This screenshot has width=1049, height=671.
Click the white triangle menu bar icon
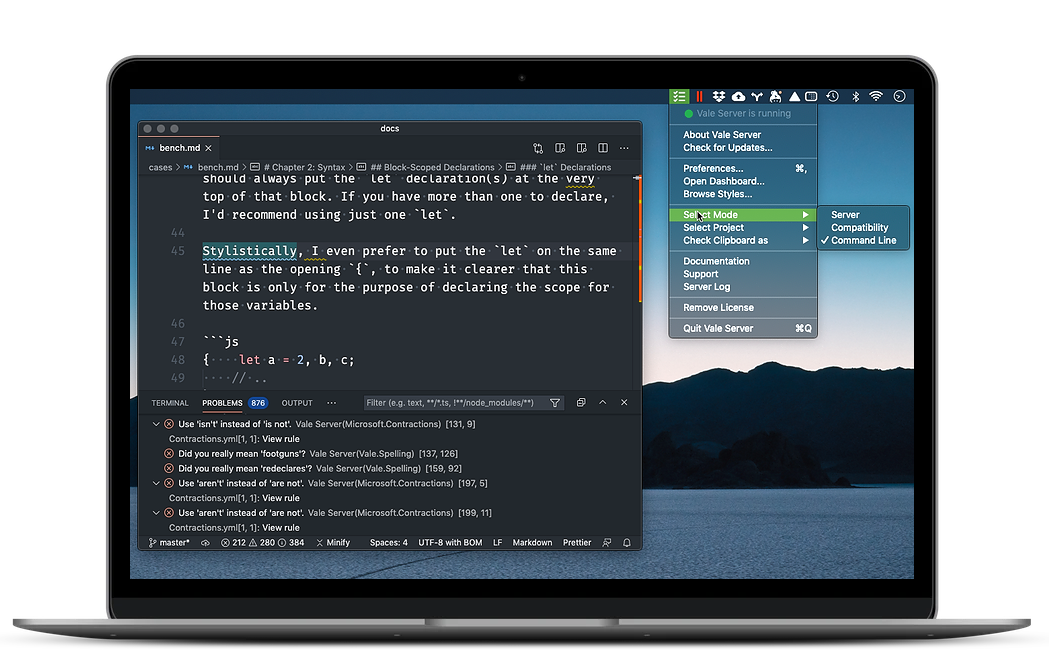(794, 96)
